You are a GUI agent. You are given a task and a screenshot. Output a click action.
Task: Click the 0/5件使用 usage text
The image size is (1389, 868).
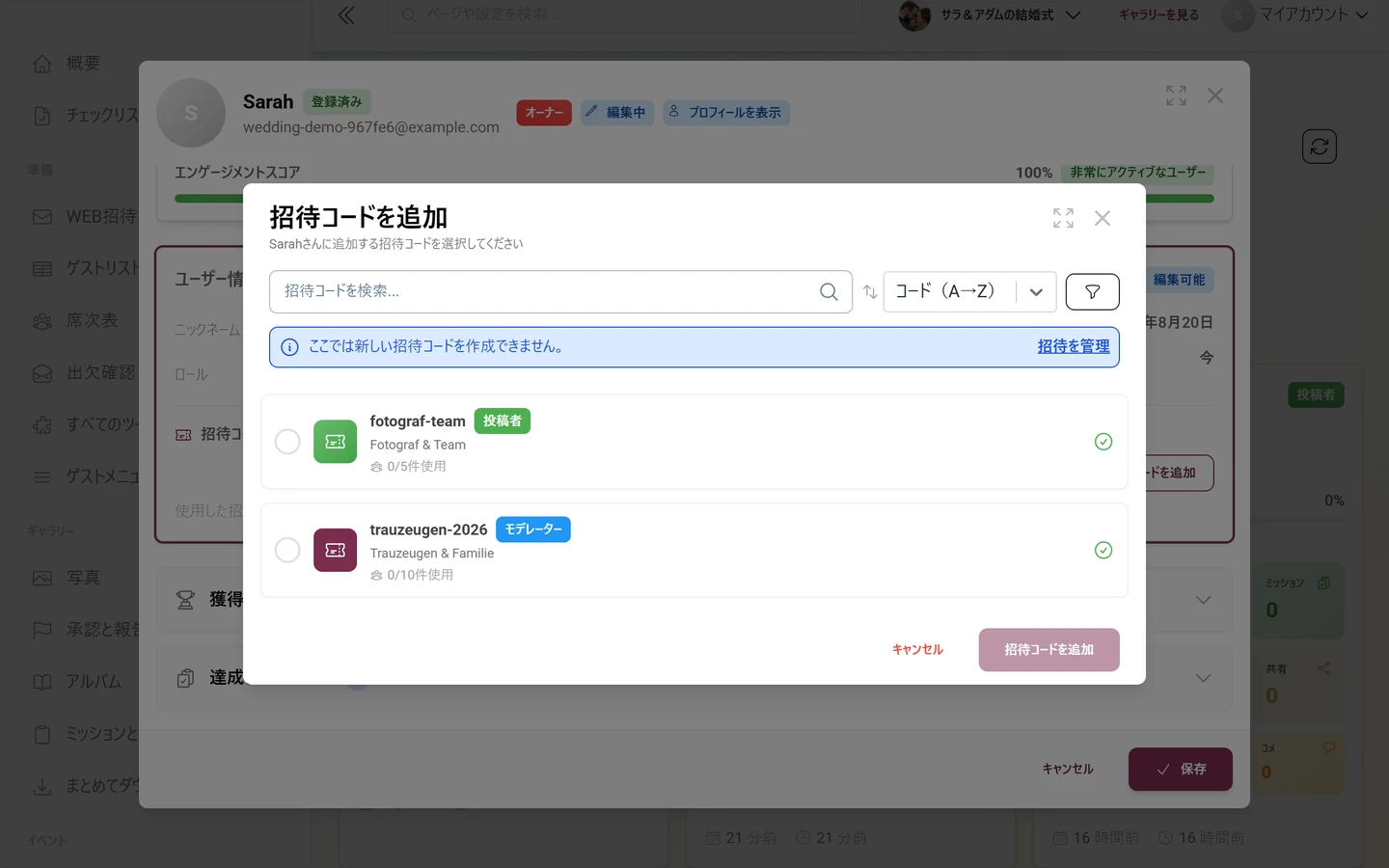coord(416,466)
